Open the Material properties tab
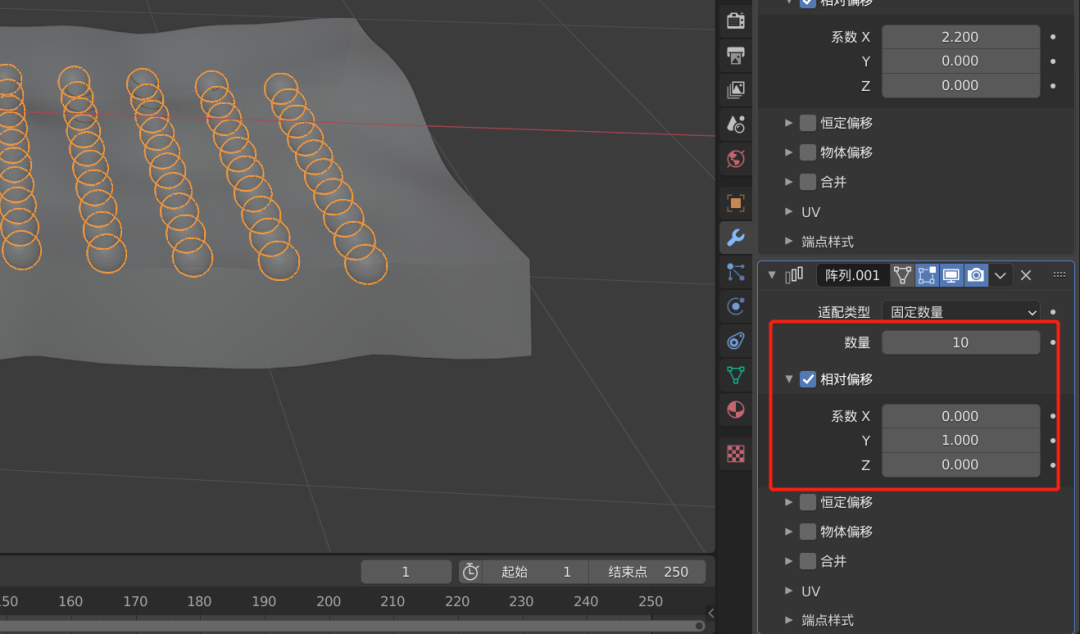 tap(736, 410)
